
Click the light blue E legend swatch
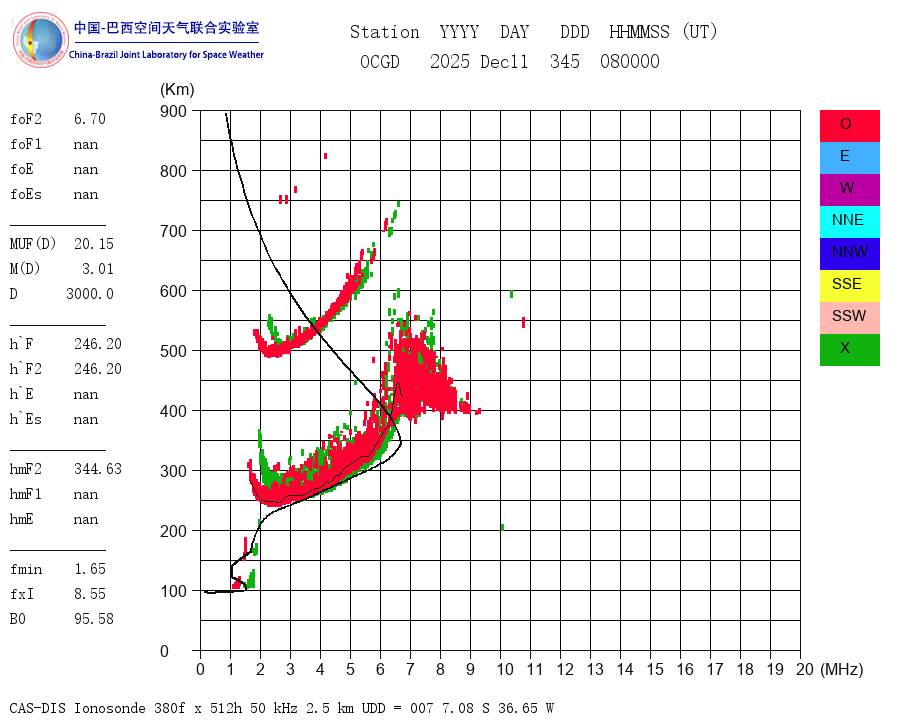coord(849,158)
